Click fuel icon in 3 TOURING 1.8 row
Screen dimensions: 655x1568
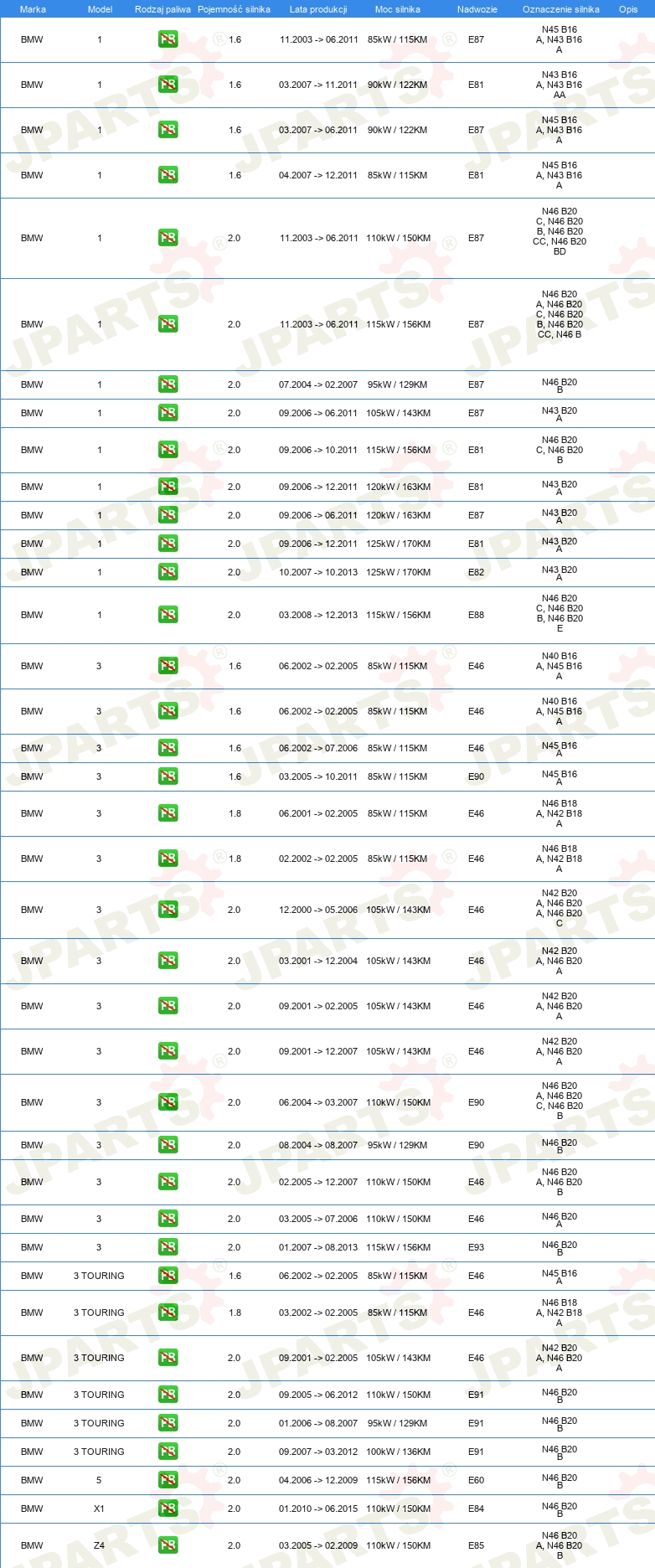point(168,1313)
